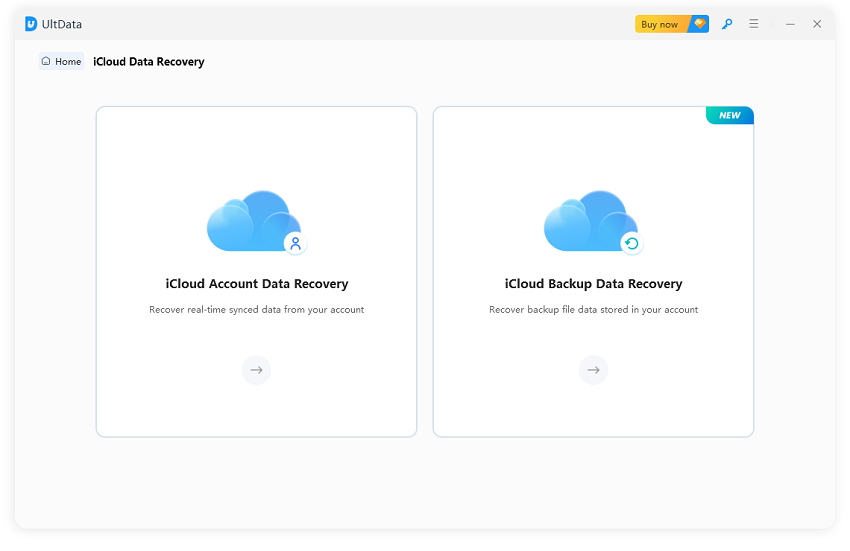Go back using the Home button
850x551 pixels.
click(x=61, y=61)
